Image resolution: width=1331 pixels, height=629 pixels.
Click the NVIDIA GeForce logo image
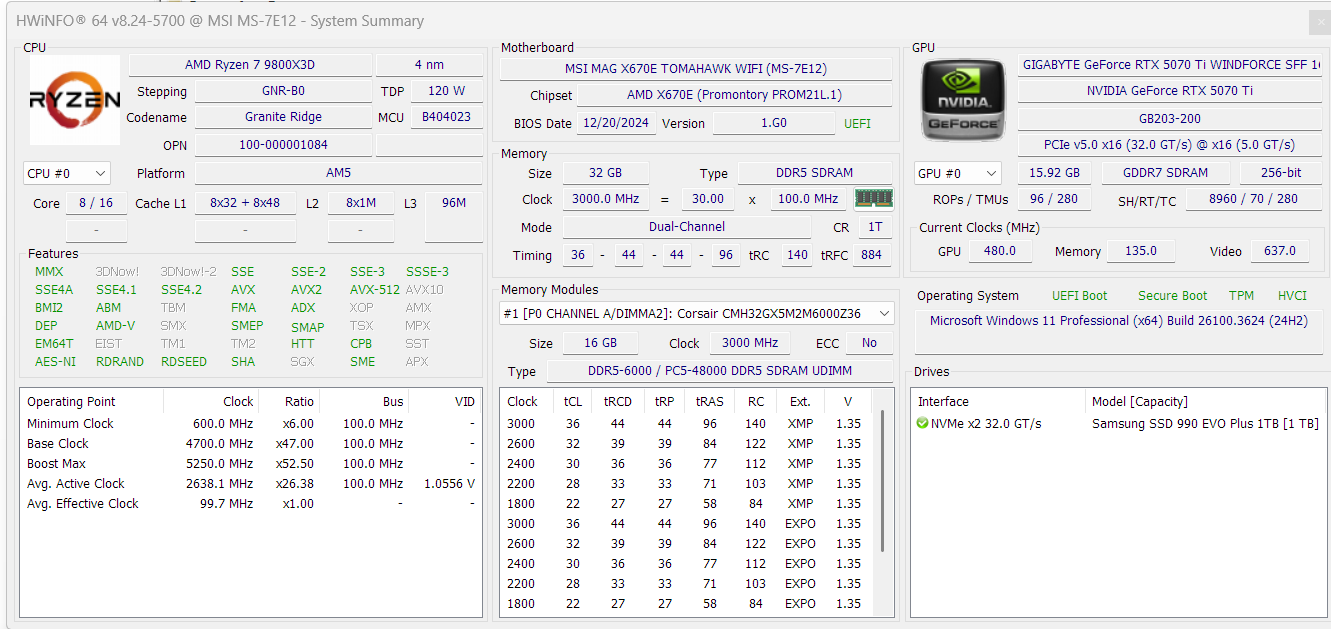pos(962,98)
